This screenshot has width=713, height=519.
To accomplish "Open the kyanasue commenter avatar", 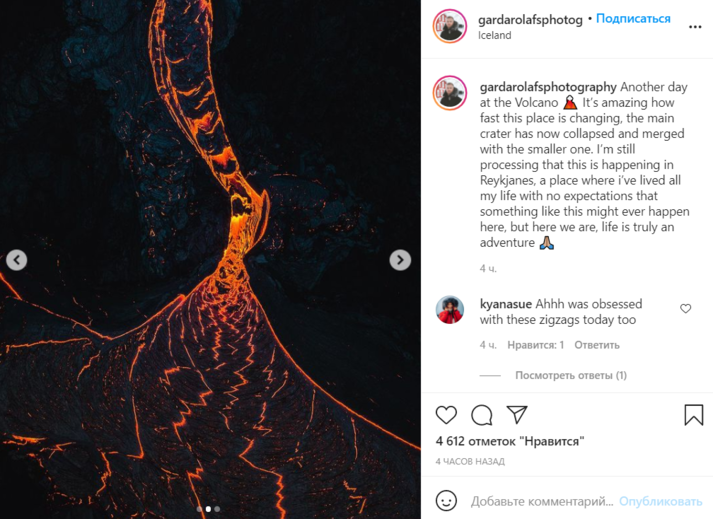I will point(450,310).
